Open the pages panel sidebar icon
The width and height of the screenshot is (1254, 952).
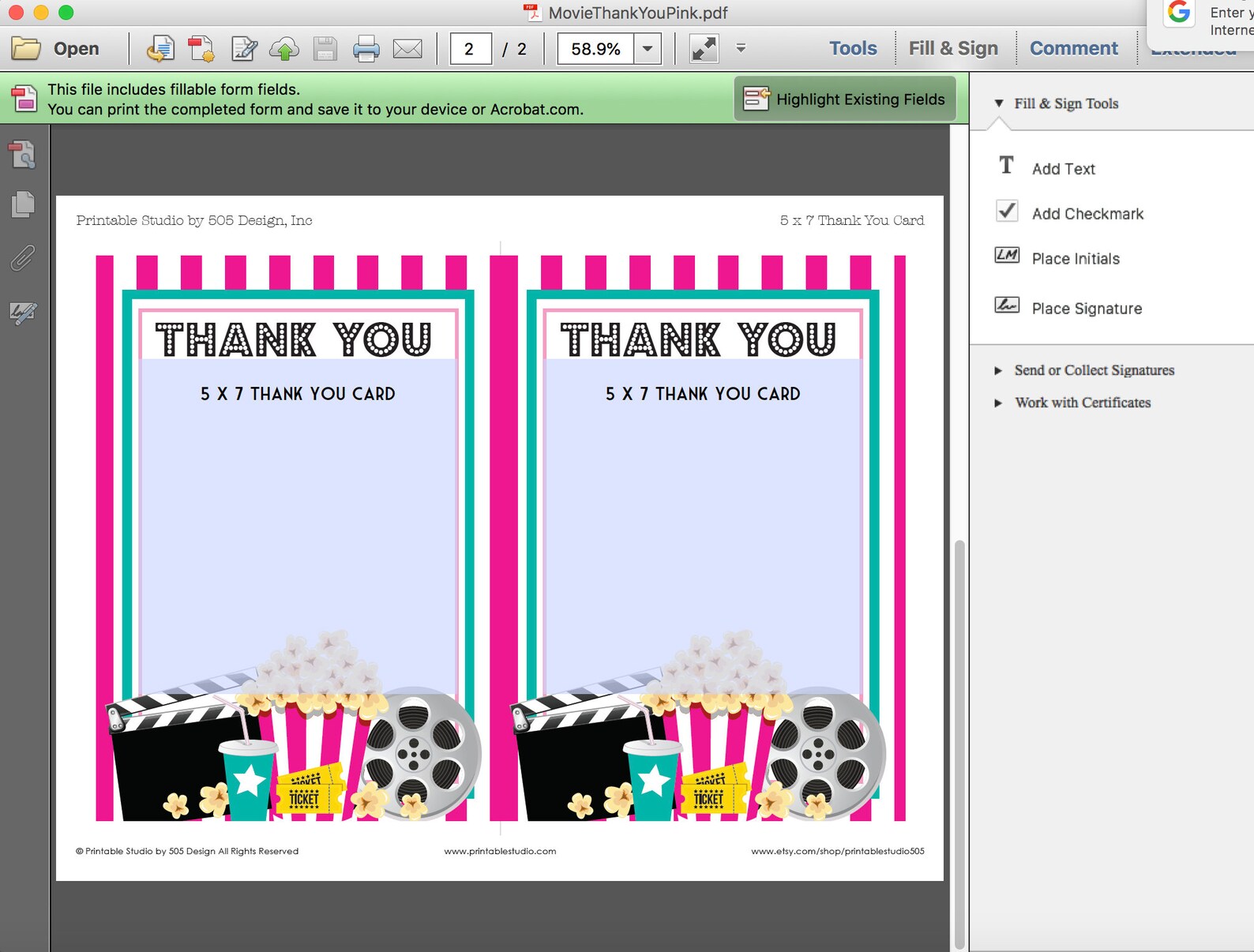click(23, 204)
